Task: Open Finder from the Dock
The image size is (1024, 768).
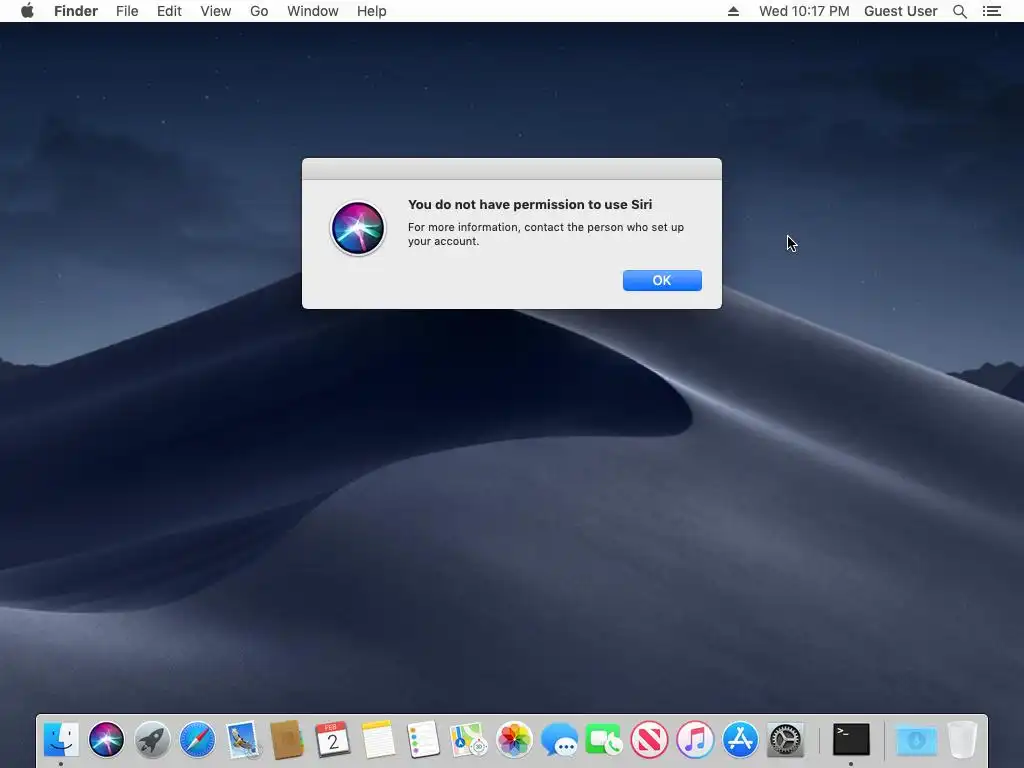Action: [x=61, y=740]
